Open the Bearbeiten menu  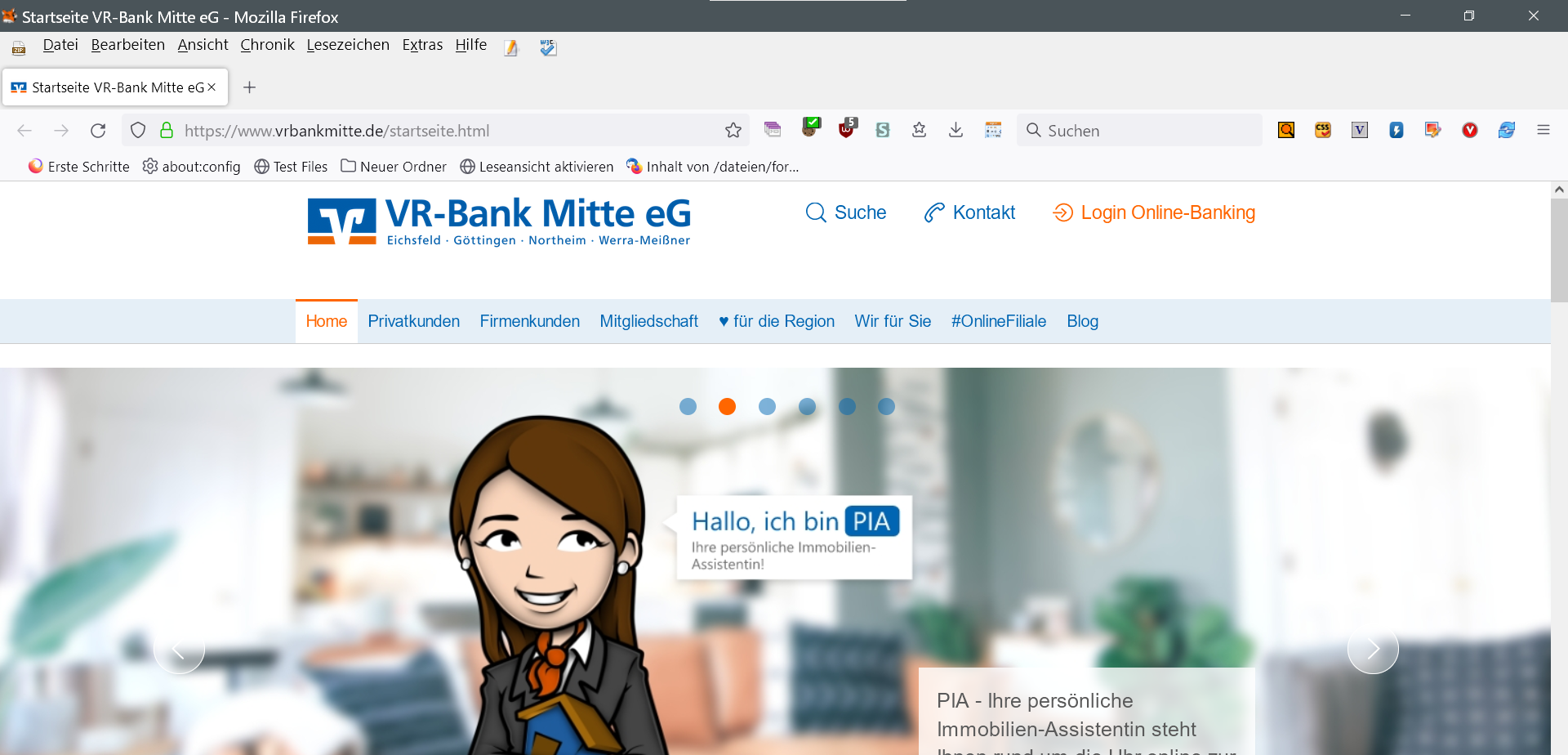coord(128,45)
